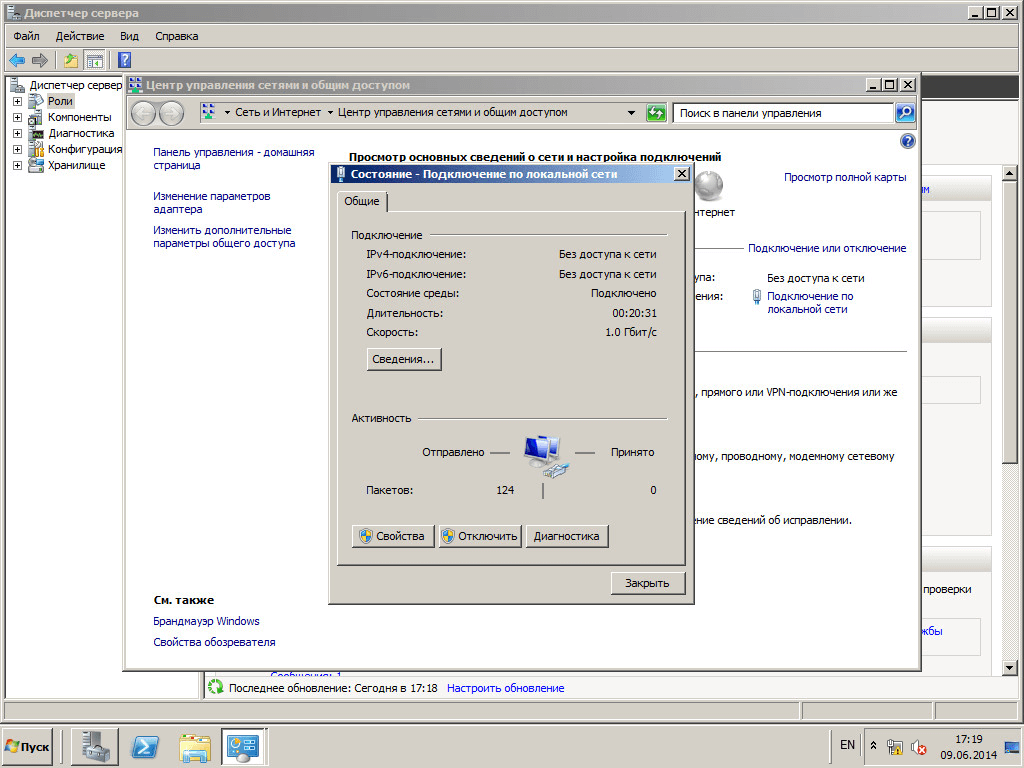Click the blue help icon in toolbar
This screenshot has width=1024, height=768.
(x=125, y=60)
